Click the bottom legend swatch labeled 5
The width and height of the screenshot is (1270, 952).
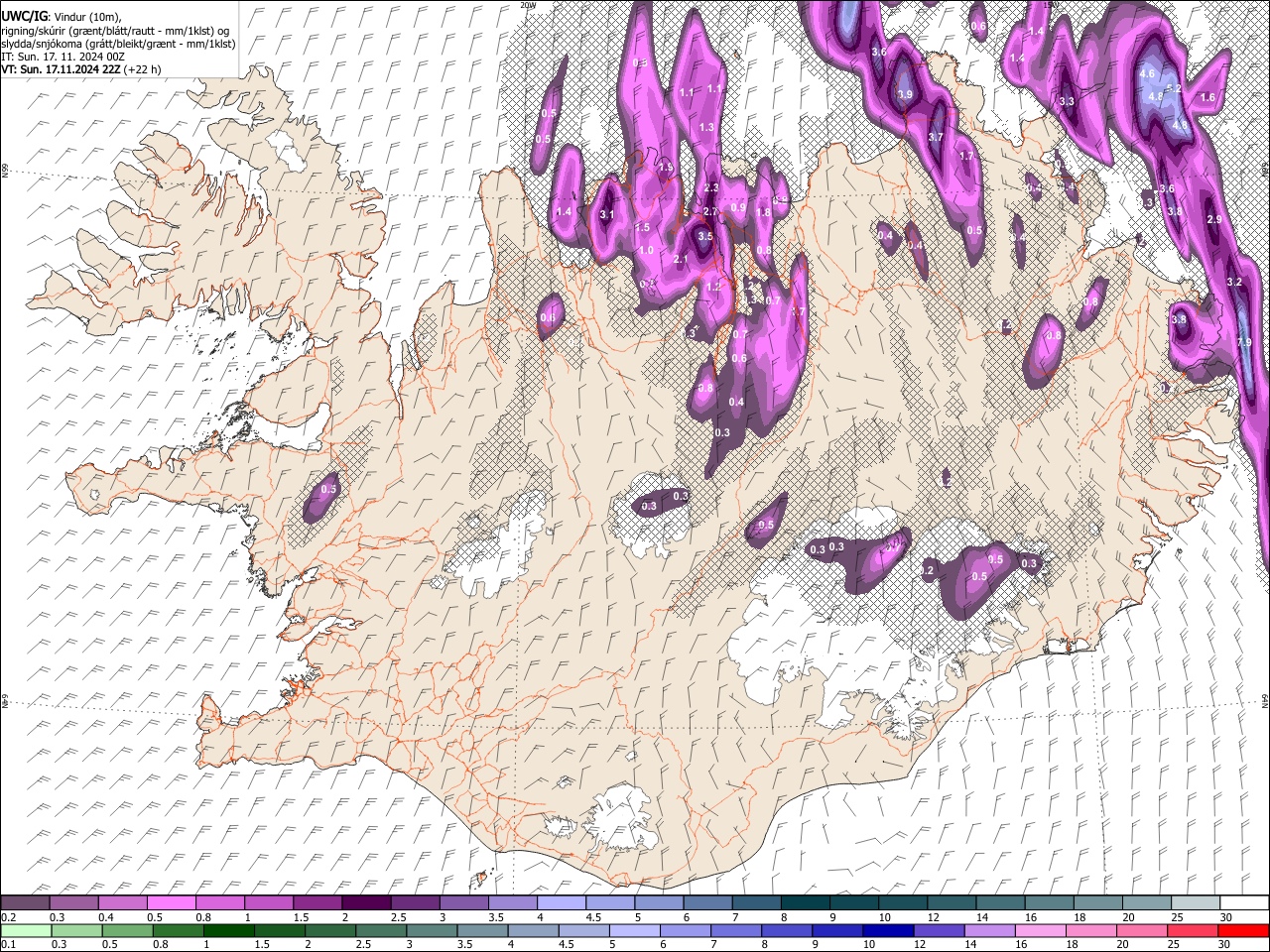point(634,930)
